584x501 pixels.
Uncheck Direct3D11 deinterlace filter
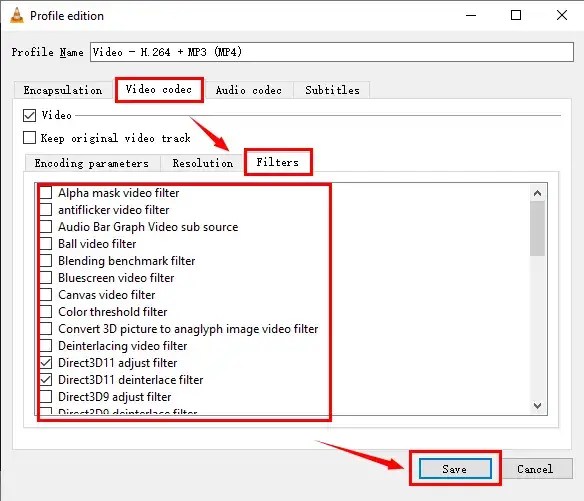pyautogui.click(x=46, y=380)
